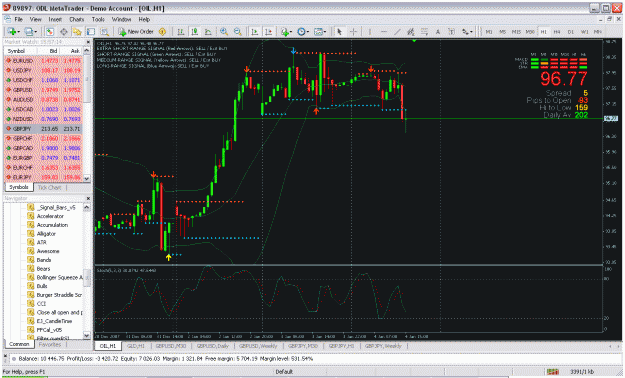Open the Tools menu

[x=98, y=19]
